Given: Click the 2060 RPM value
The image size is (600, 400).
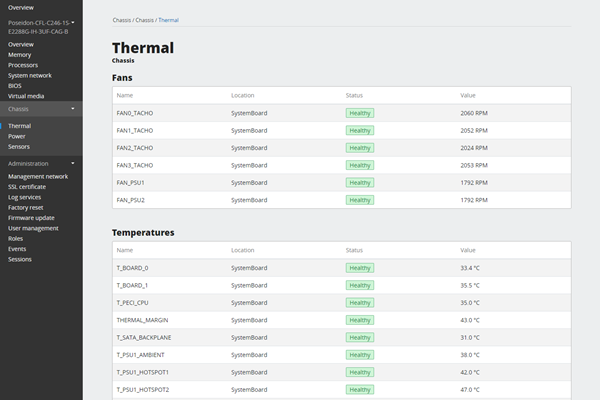Looking at the screenshot, I should coord(474,113).
